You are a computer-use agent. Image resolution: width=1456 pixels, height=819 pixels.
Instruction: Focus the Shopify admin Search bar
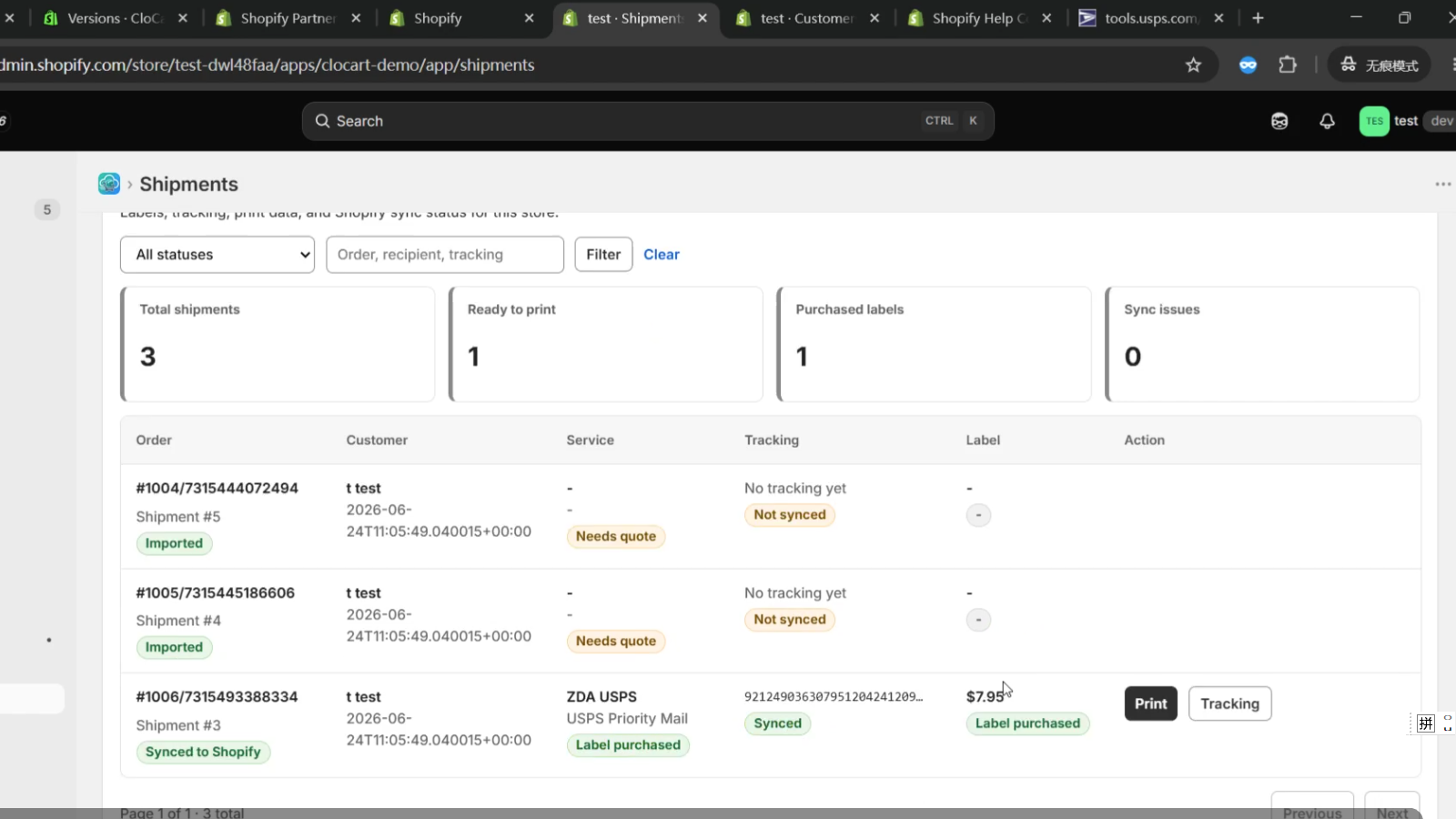[x=648, y=121]
